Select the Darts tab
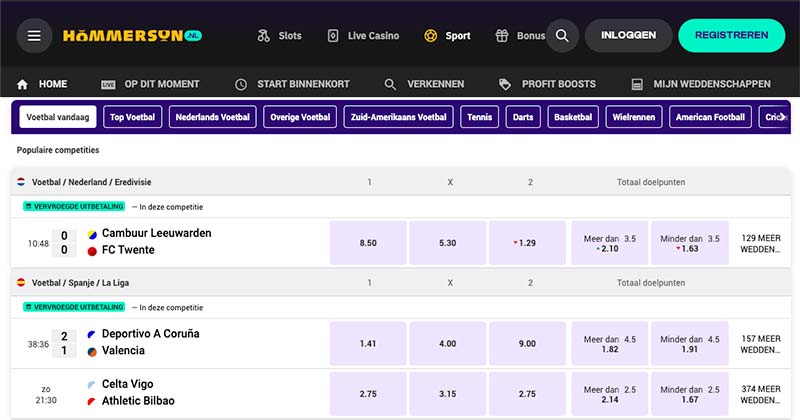 click(523, 117)
